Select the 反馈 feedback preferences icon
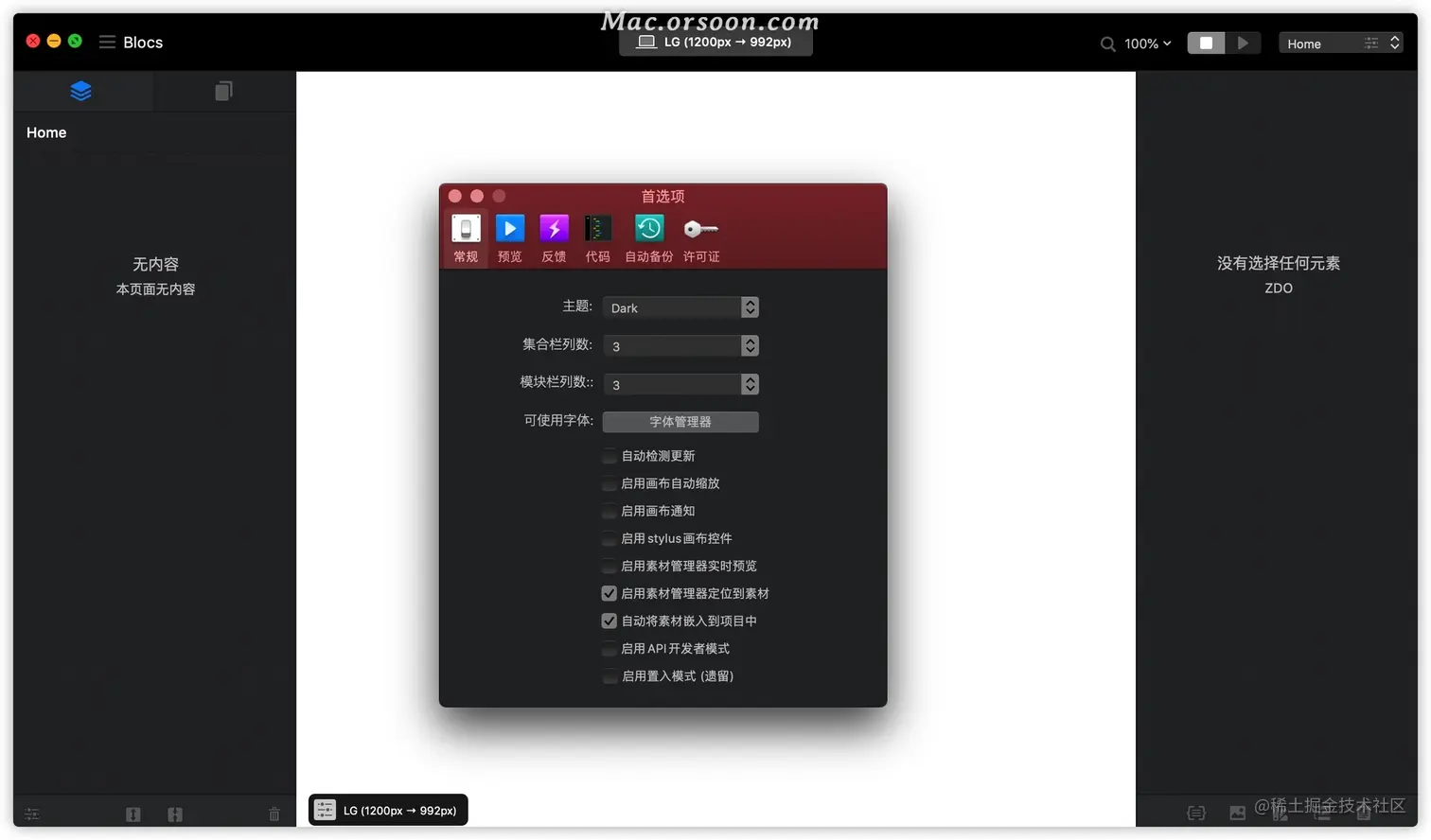 554,238
